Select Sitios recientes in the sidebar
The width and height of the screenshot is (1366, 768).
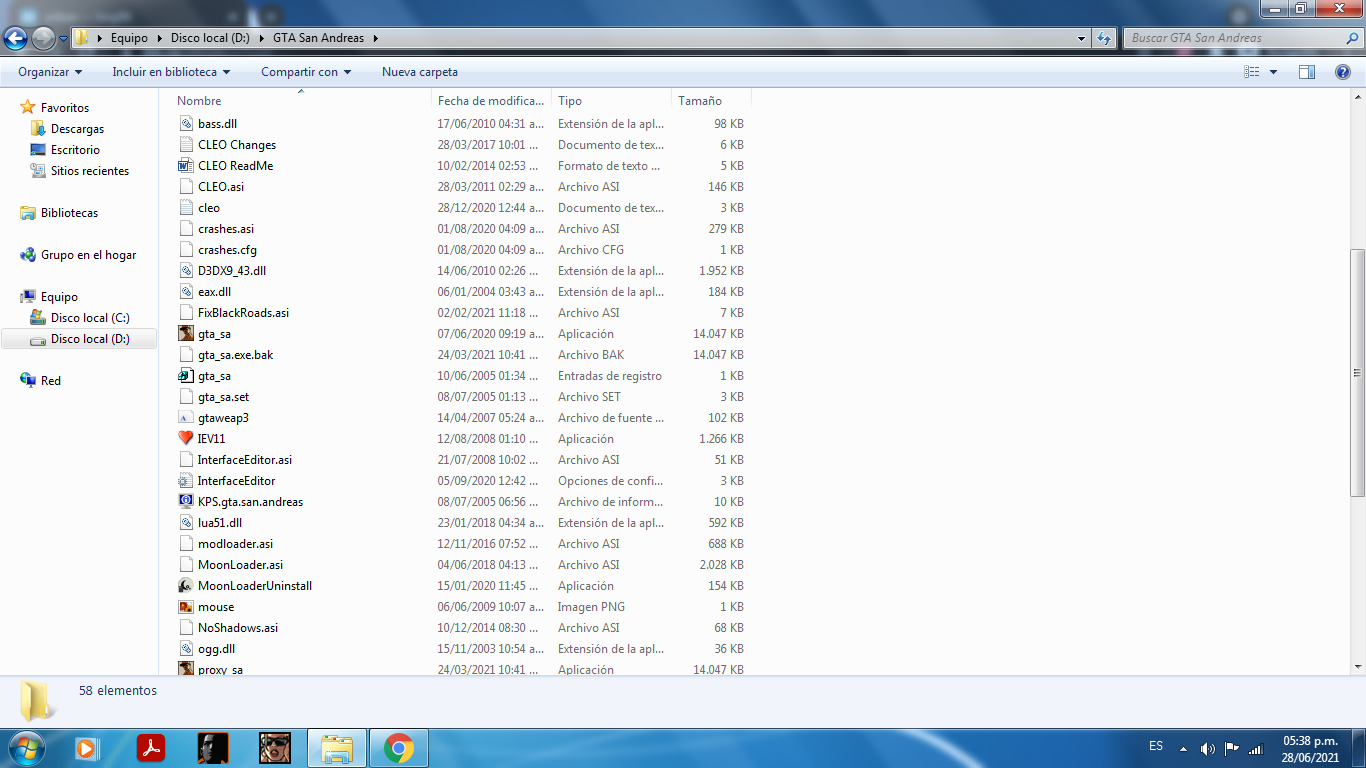[90, 171]
